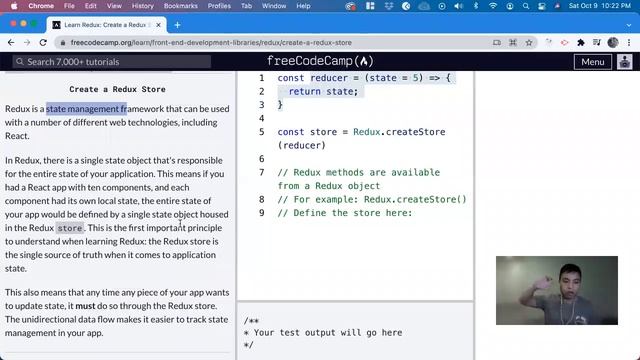This screenshot has height=360, width=640.
Task: Expand the tab search chevron
Action: pos(629,25)
